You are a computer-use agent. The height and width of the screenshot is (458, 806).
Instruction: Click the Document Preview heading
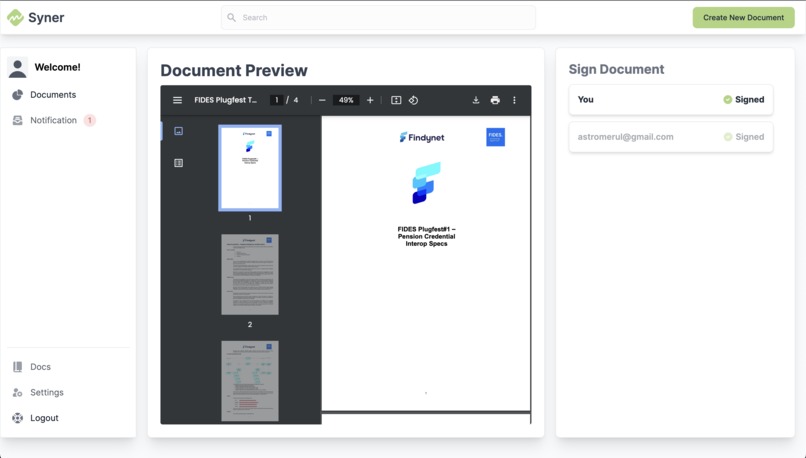coord(234,70)
